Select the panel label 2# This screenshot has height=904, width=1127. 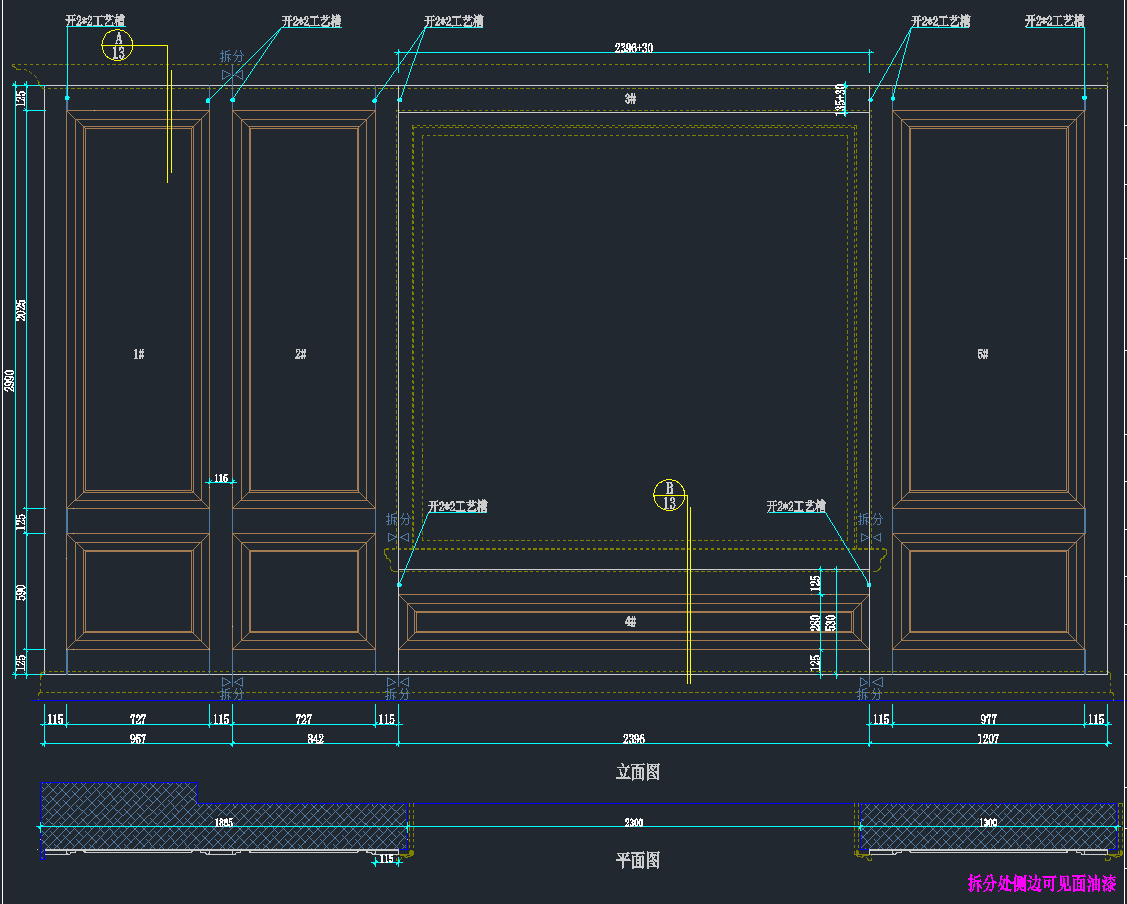(300, 354)
